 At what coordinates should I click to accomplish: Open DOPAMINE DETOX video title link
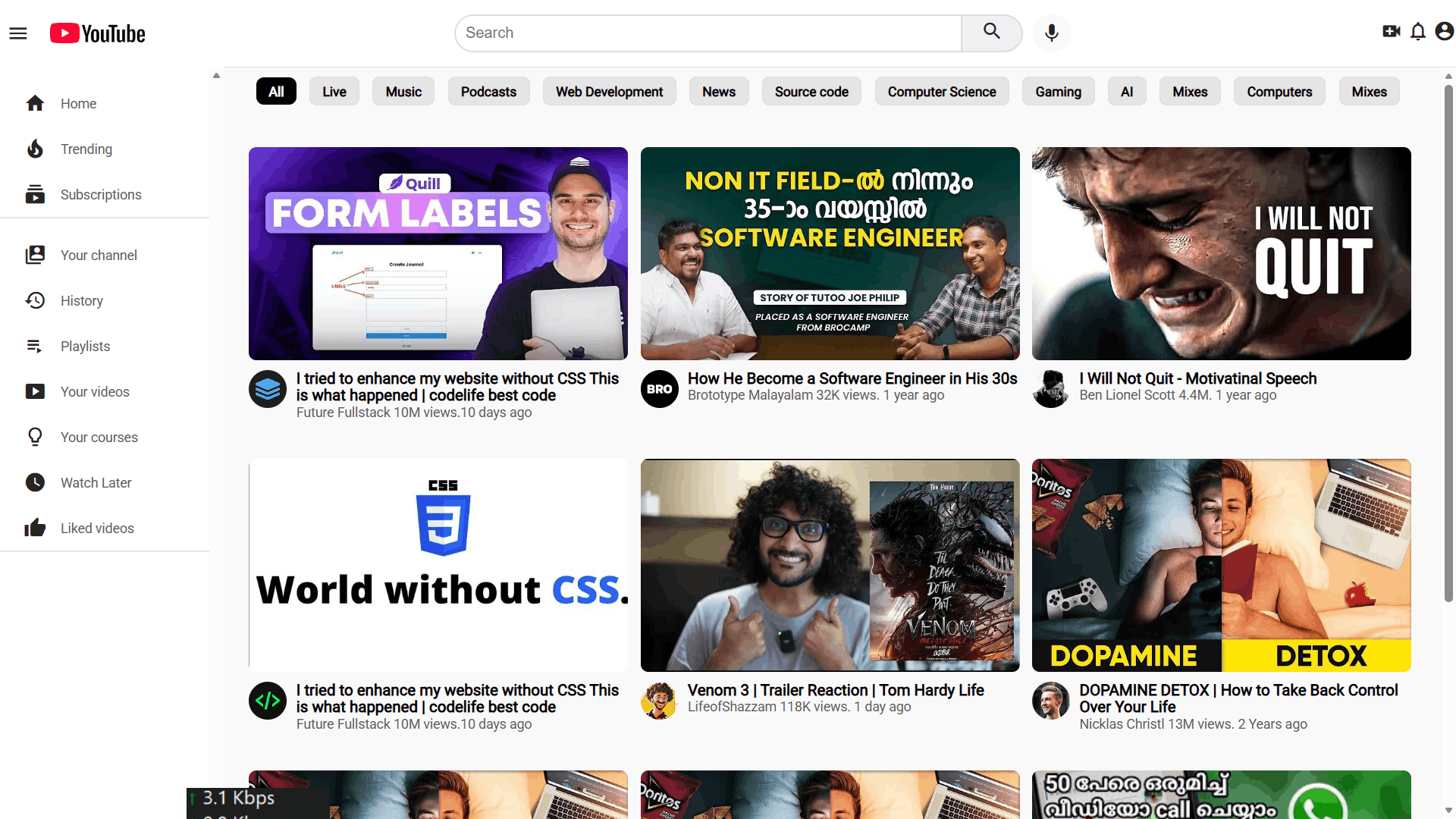coord(1238,698)
